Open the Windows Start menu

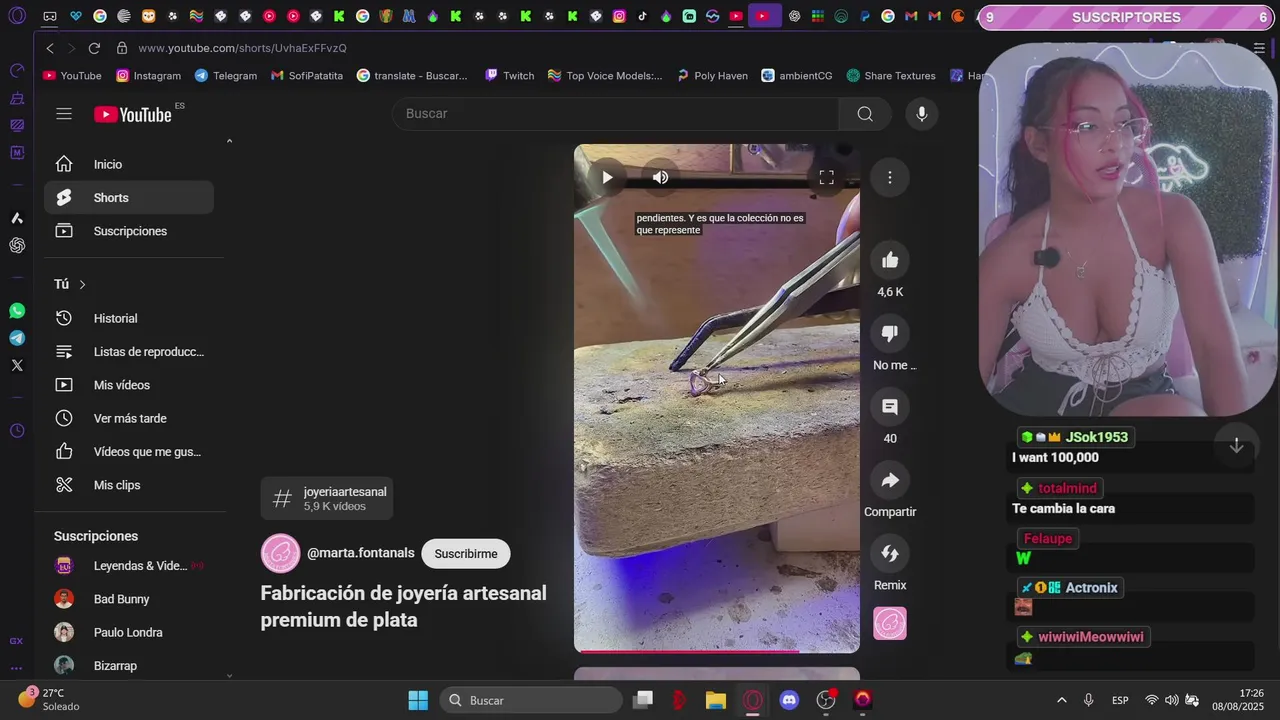418,700
